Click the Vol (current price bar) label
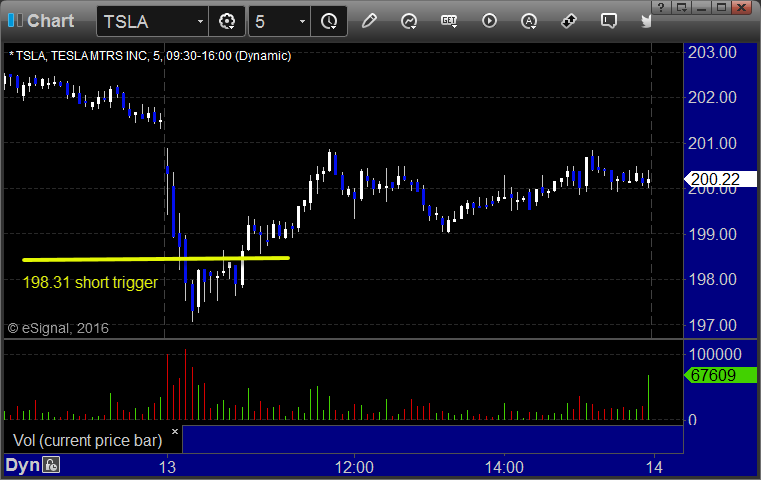The image size is (761, 480). pos(87,440)
